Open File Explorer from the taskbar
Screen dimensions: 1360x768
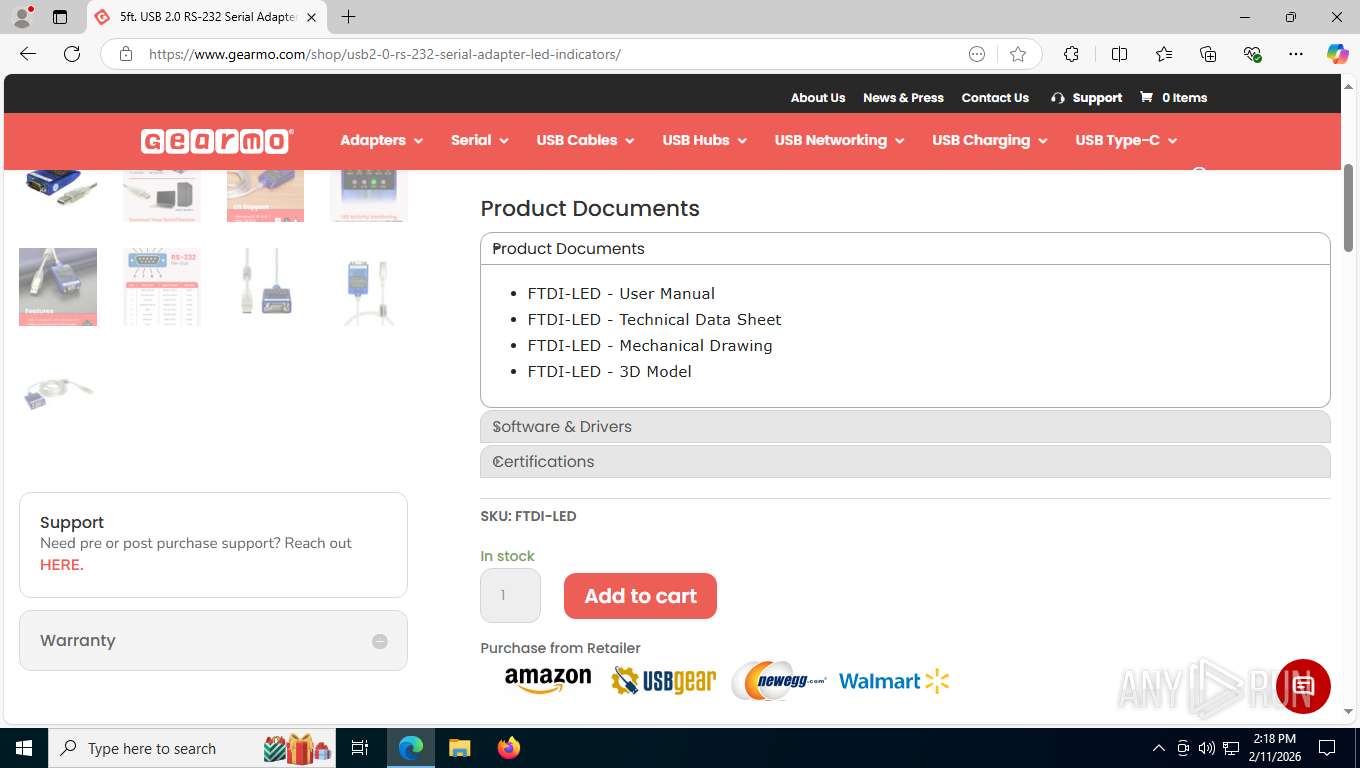[x=459, y=748]
